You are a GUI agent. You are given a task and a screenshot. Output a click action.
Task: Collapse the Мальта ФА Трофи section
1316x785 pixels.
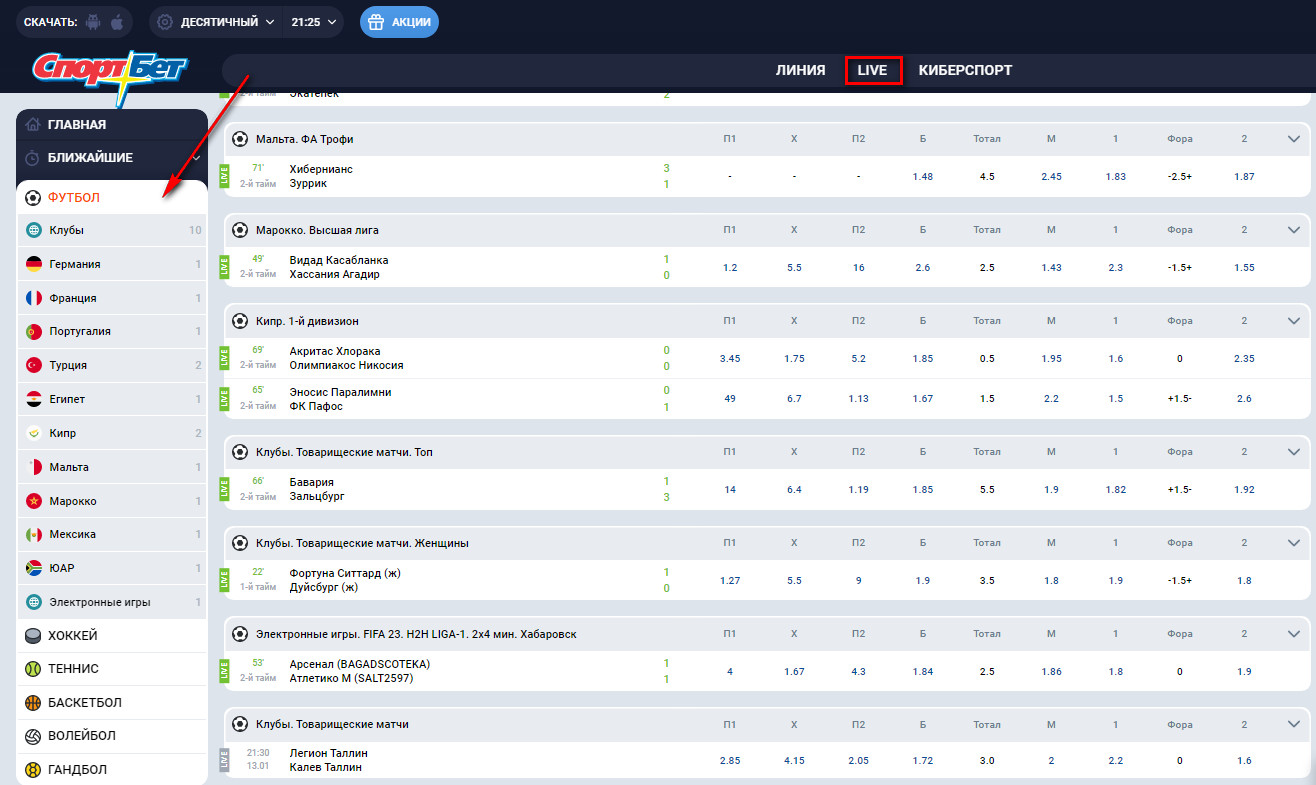coord(1293,139)
